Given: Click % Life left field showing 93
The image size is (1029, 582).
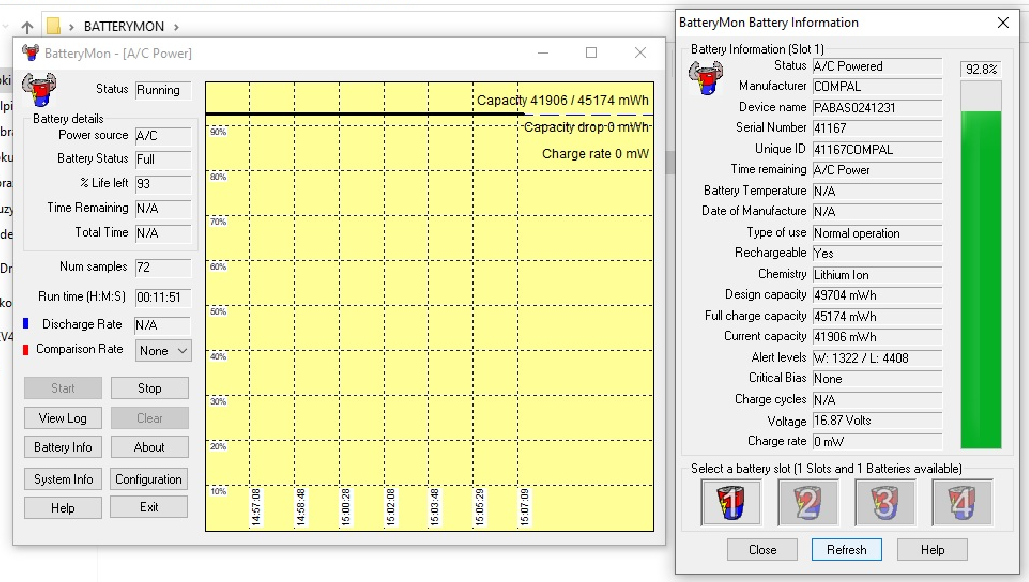Looking at the screenshot, I should click(163, 184).
